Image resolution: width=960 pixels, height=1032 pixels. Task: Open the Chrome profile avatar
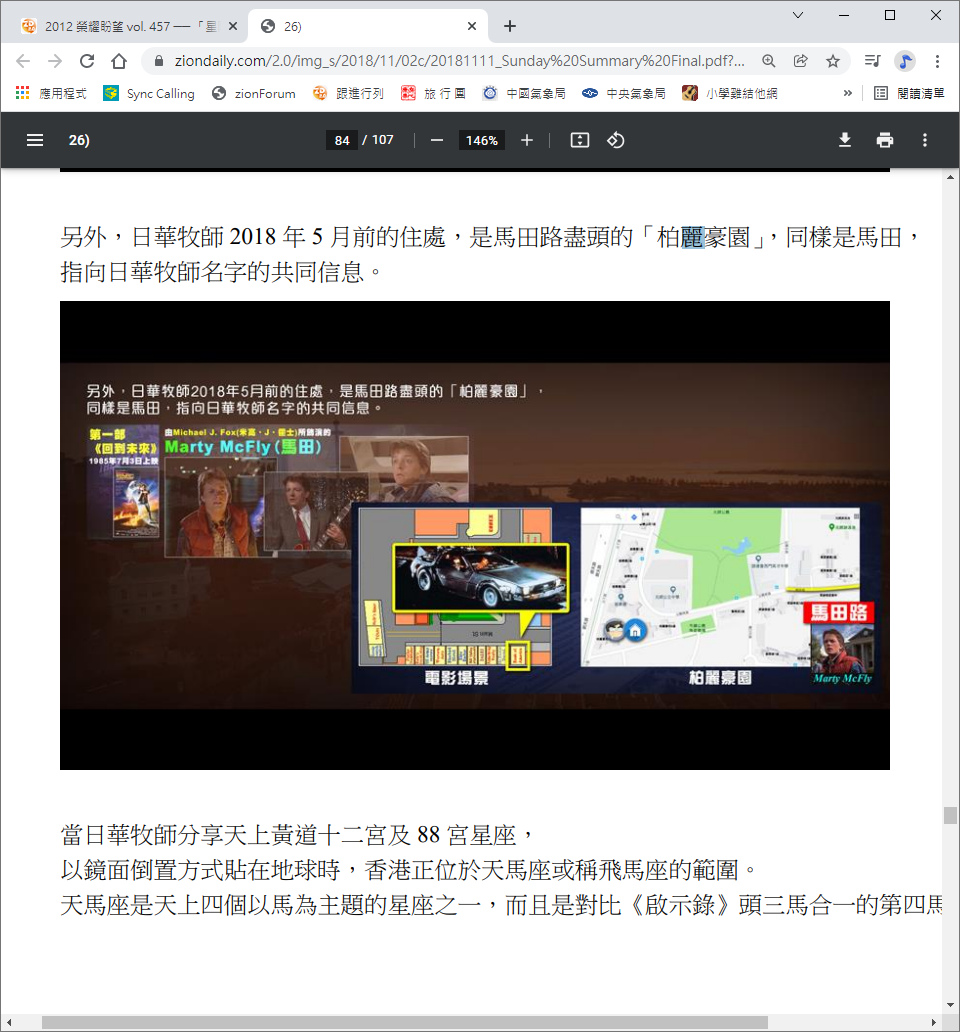(x=905, y=61)
